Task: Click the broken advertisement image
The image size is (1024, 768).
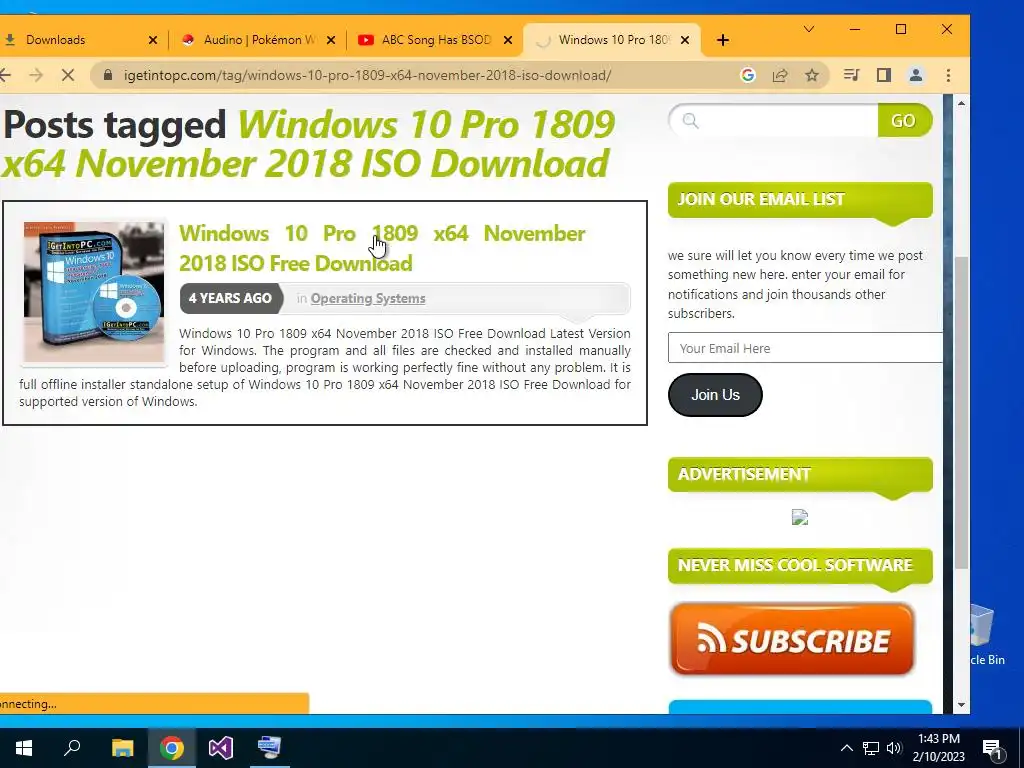Action: pos(800,518)
